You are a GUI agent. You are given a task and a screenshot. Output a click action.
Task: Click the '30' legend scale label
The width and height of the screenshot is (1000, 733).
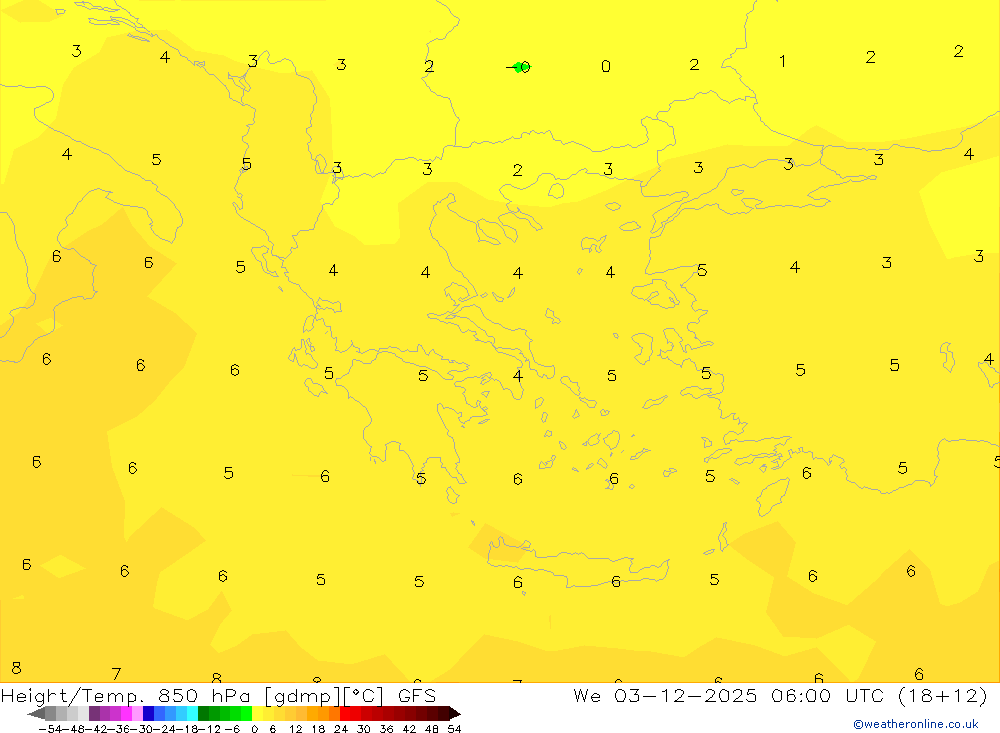(x=364, y=729)
